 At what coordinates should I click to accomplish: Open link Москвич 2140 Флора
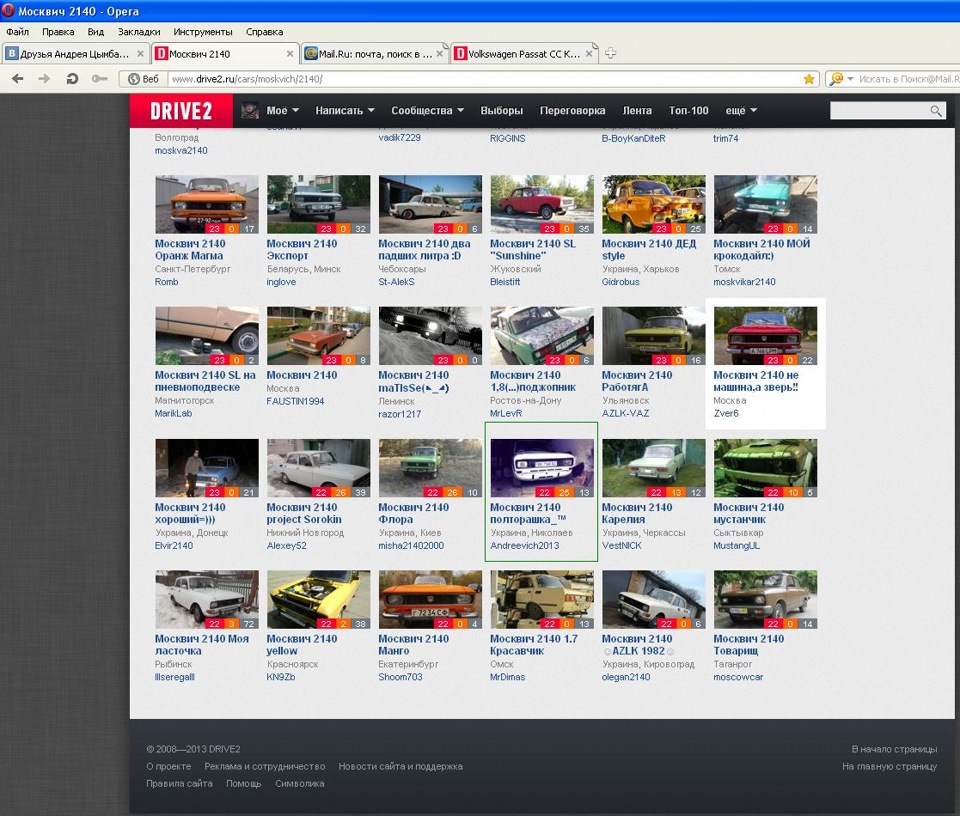point(413,514)
